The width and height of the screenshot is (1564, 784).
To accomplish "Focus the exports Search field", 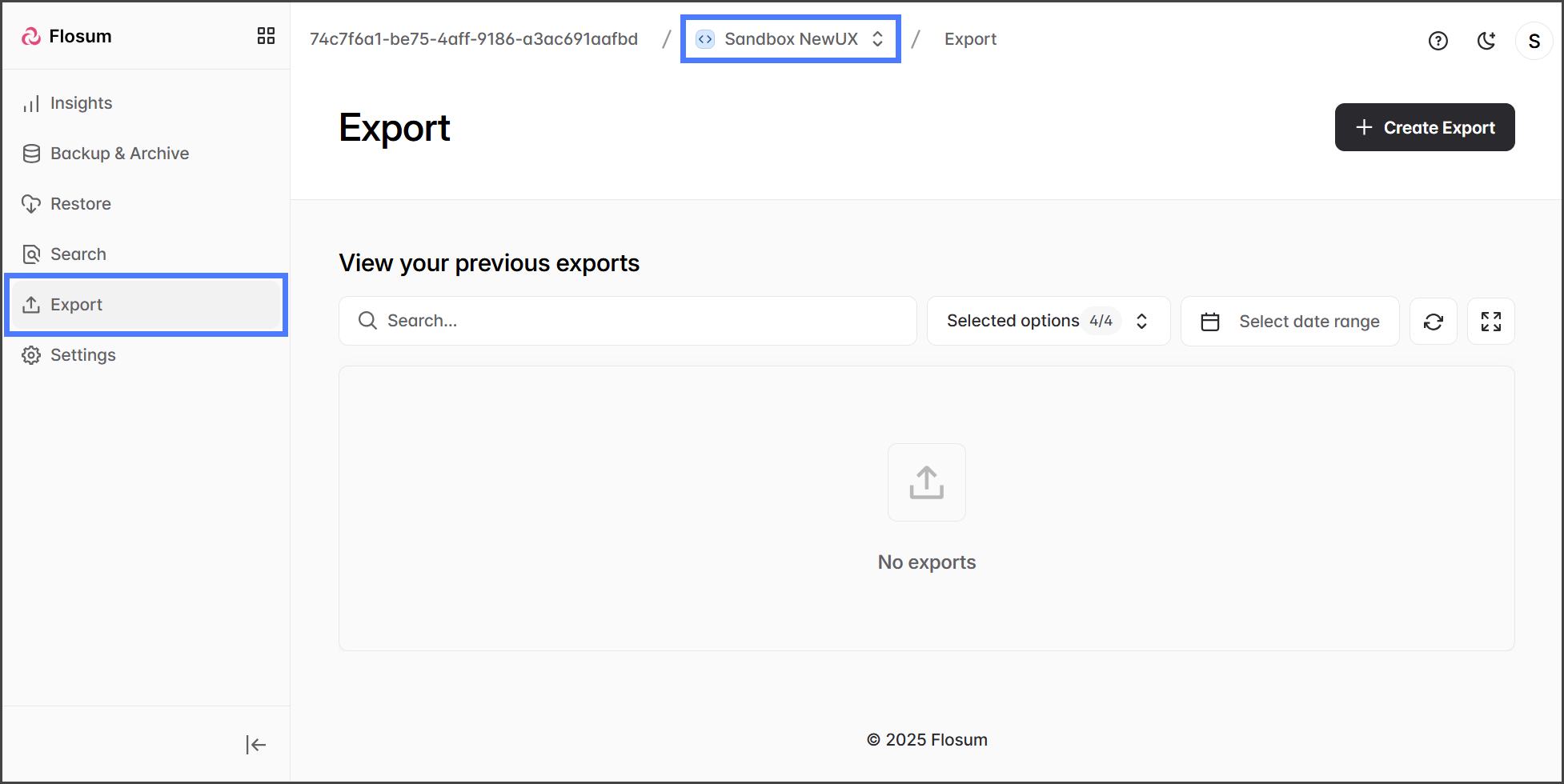I will pos(627,322).
